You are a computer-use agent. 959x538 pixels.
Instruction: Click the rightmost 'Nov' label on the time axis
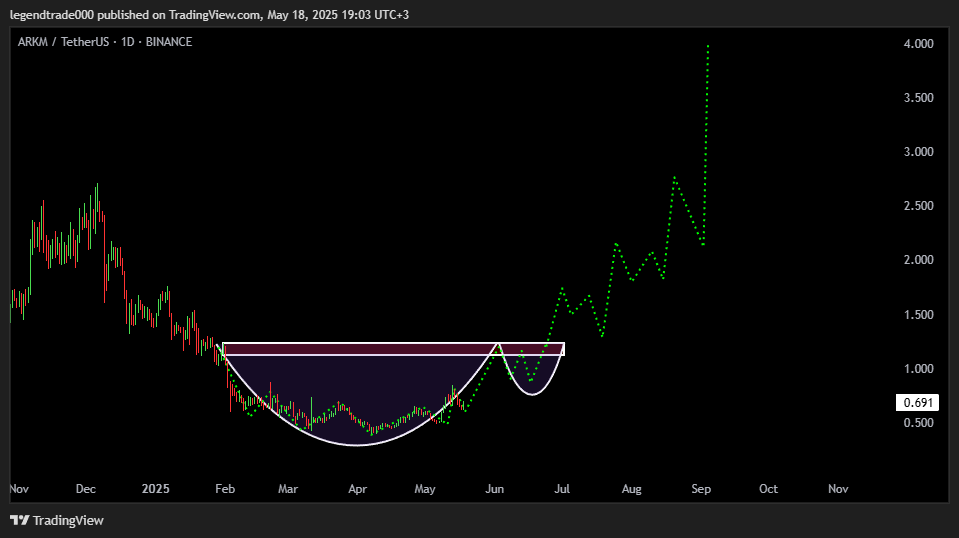(x=838, y=488)
